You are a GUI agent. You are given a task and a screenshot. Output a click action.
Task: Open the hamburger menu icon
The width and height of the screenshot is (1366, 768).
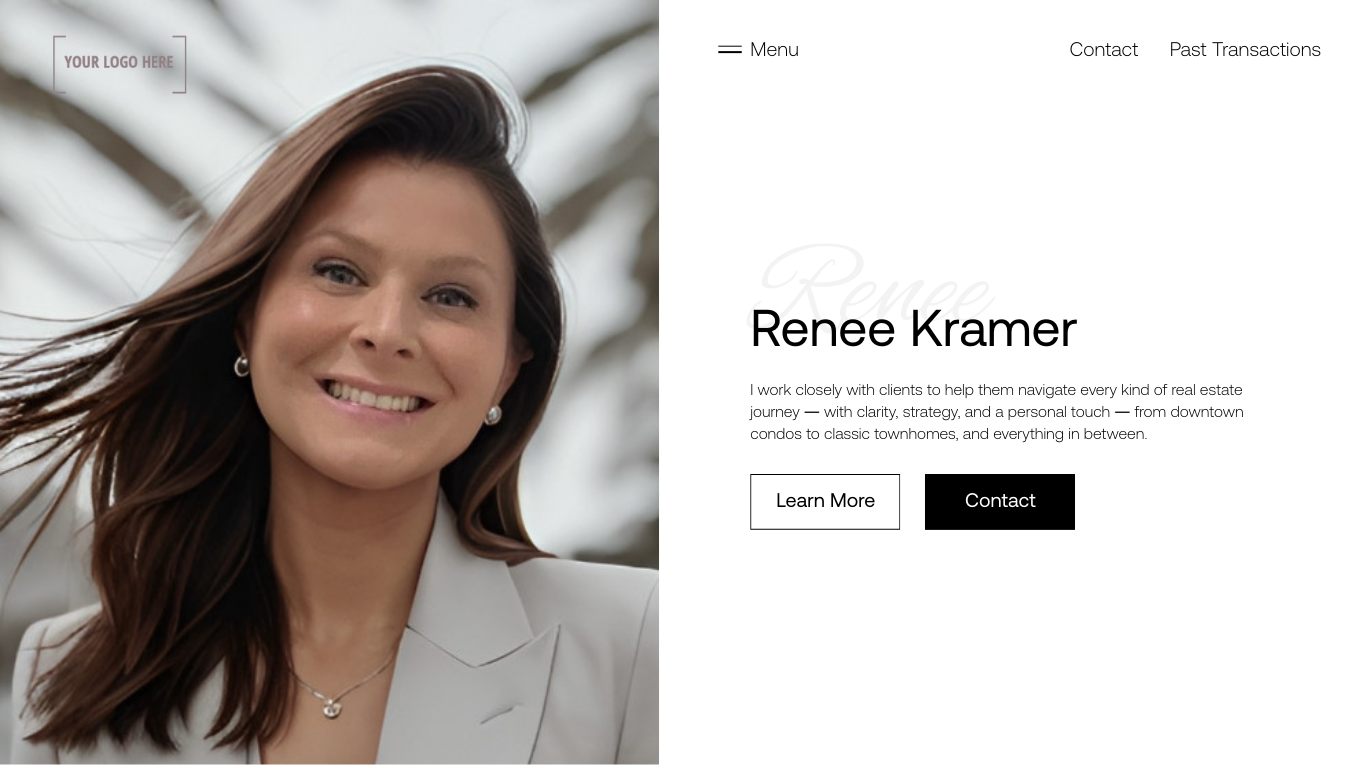[x=729, y=49]
